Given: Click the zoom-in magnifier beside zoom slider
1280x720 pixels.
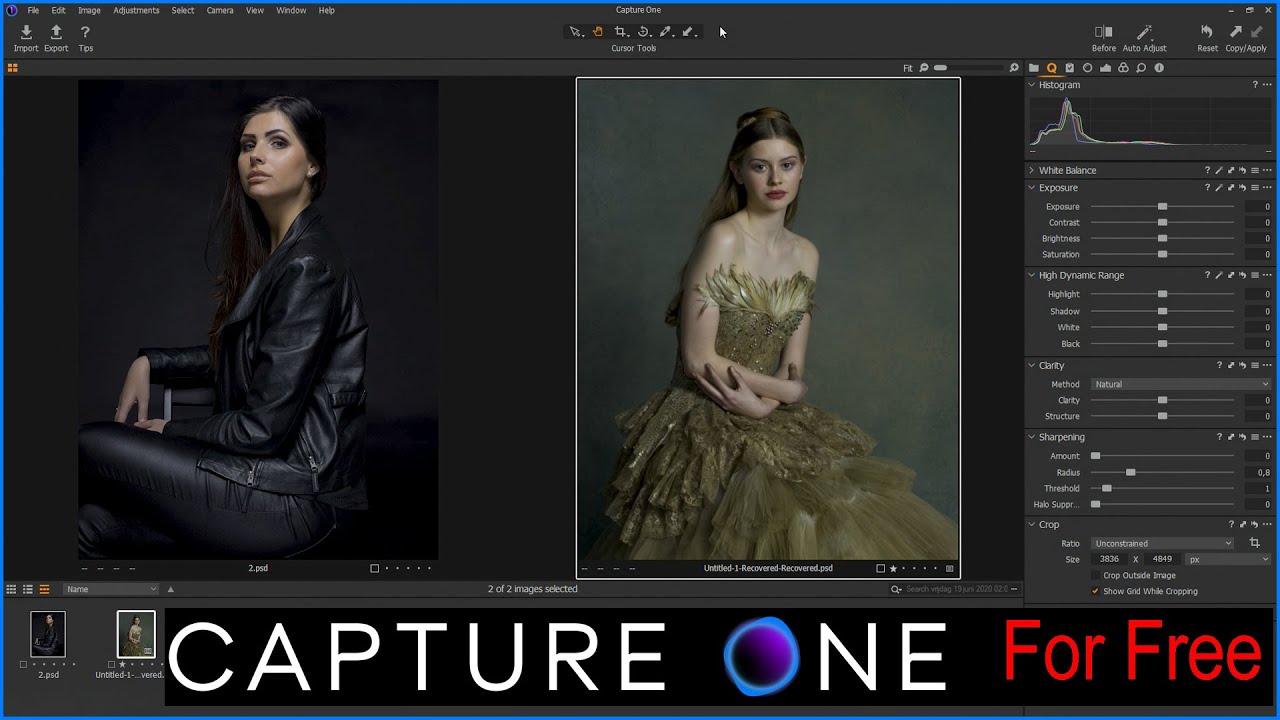Looking at the screenshot, I should coord(1014,68).
